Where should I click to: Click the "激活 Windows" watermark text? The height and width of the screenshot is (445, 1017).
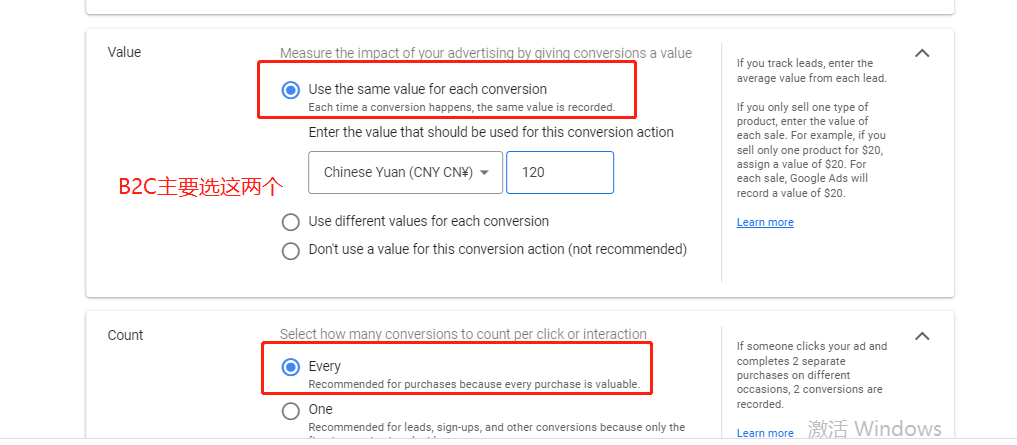click(874, 429)
